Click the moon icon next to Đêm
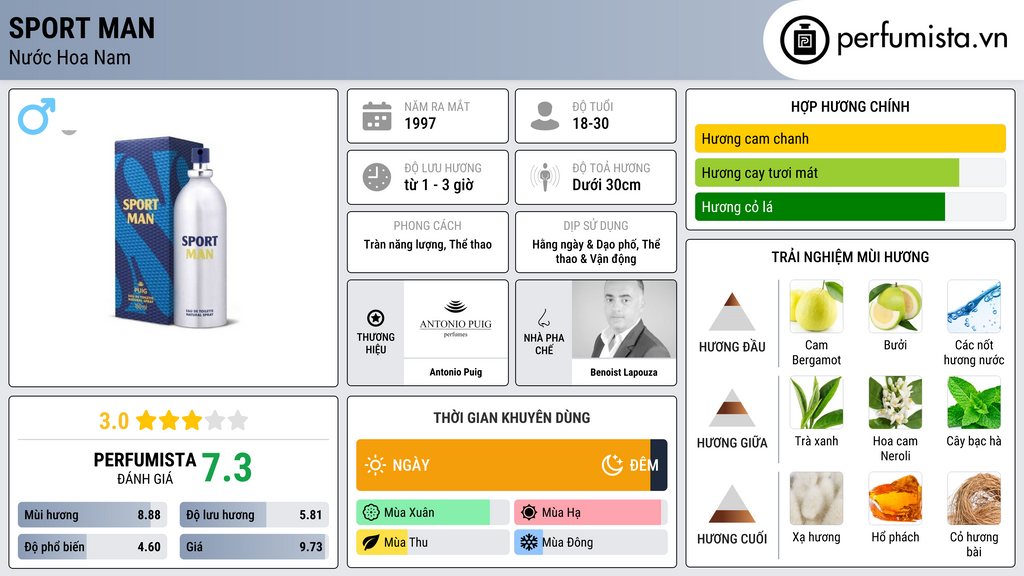The height and width of the screenshot is (576, 1024). [x=612, y=465]
